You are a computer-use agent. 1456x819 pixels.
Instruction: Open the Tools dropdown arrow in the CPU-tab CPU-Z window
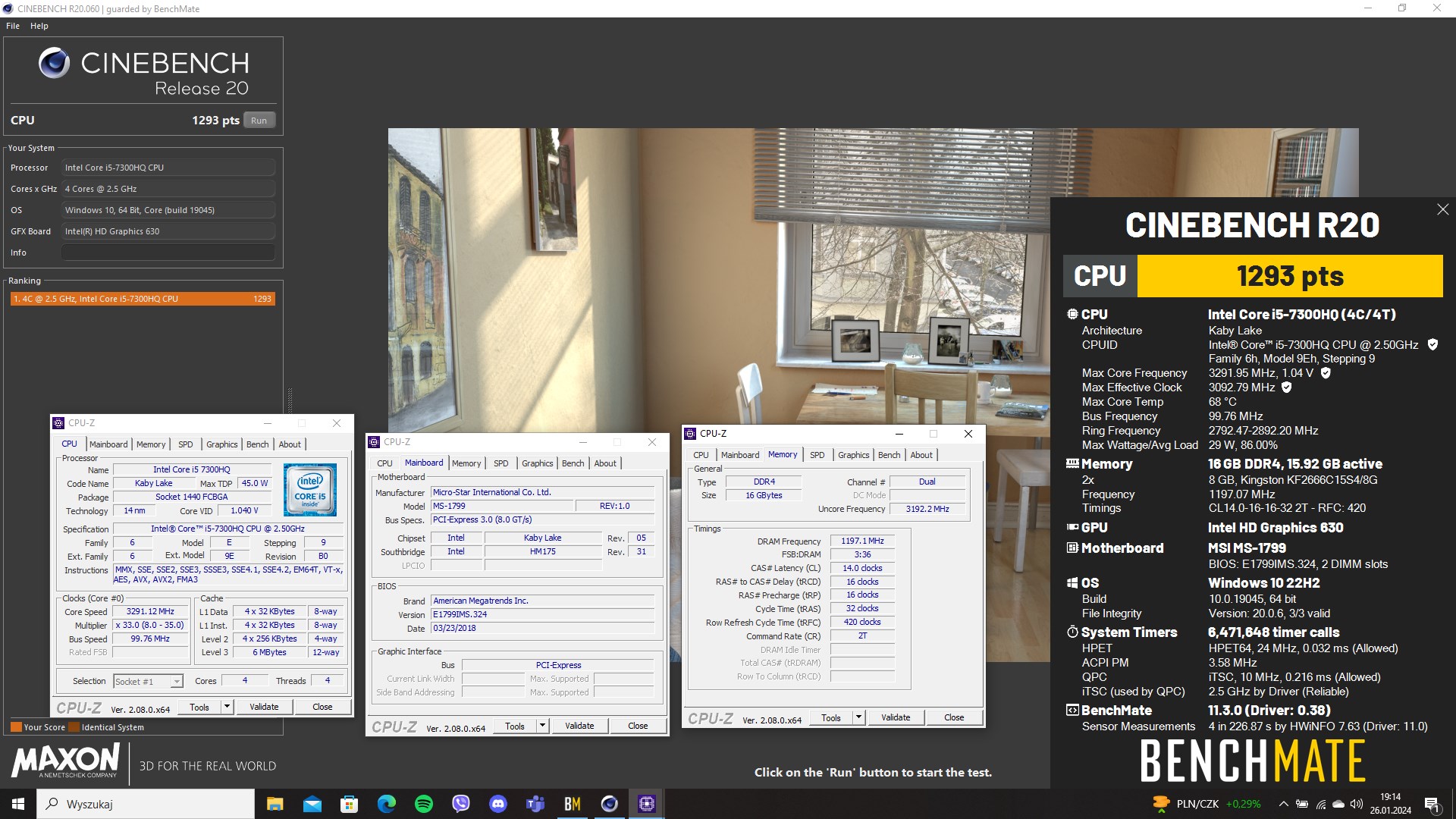coord(226,707)
